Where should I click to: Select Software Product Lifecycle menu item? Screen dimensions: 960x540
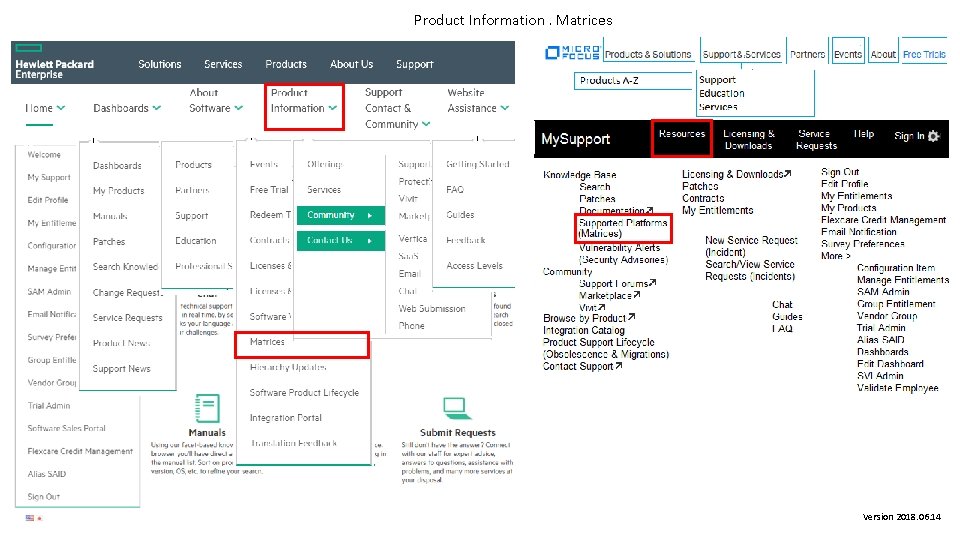tap(304, 392)
